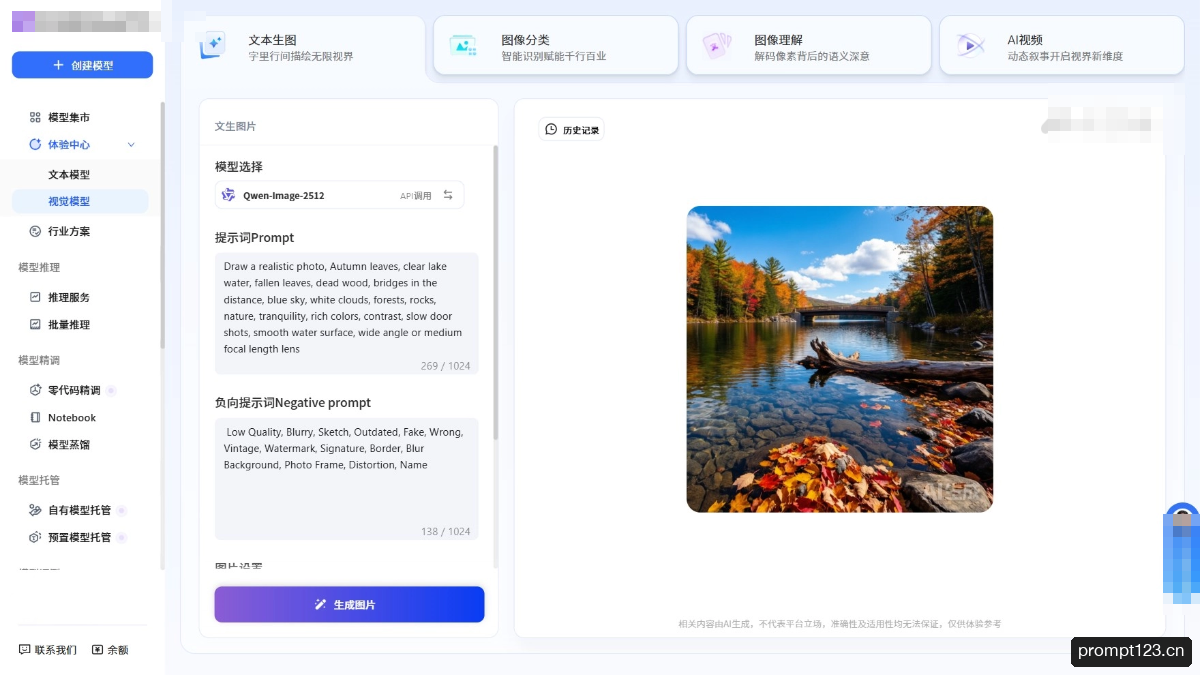Click the 文本生图 sparkle icon
This screenshot has height=675, width=1200.
[x=211, y=45]
